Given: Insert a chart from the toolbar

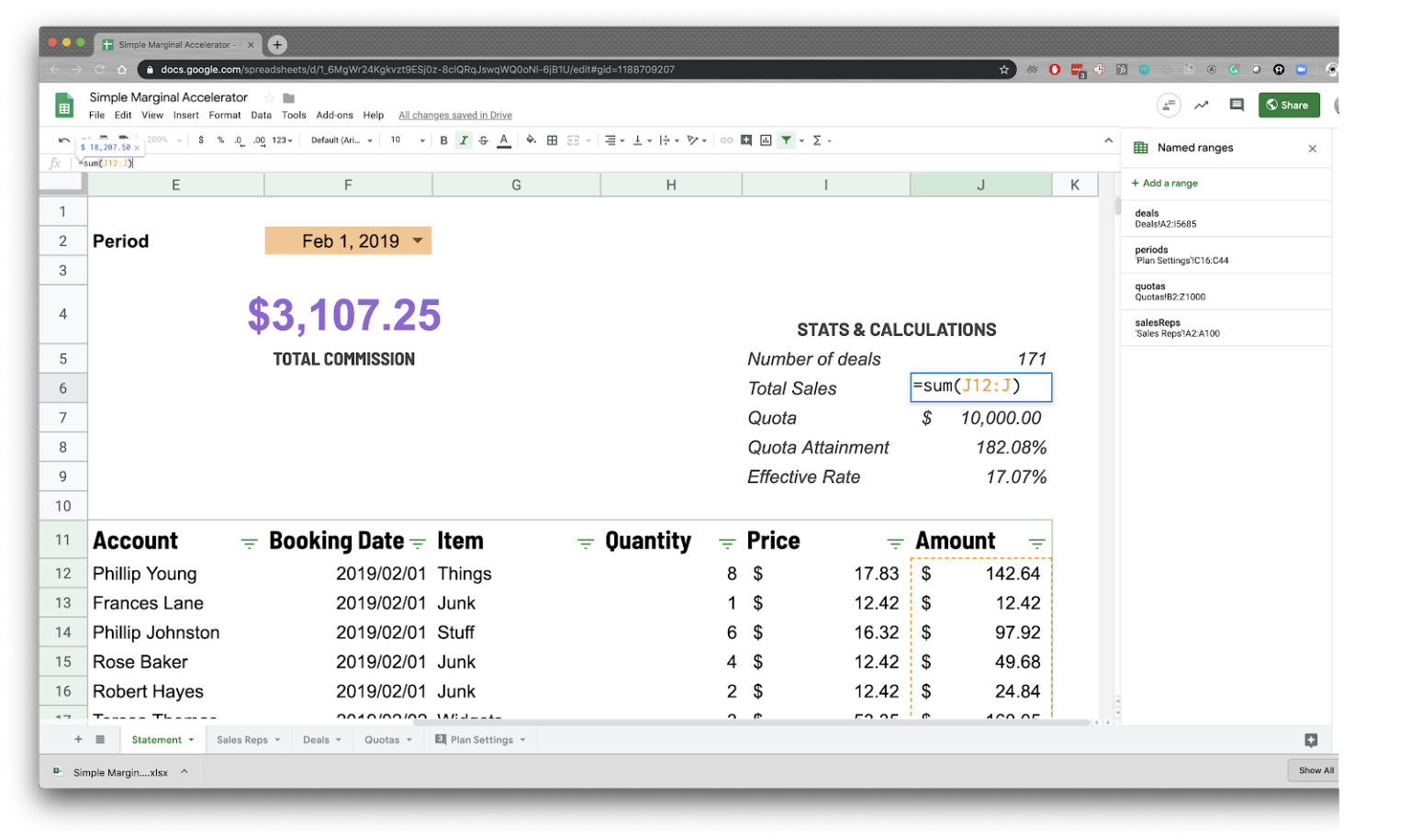Looking at the screenshot, I should [766, 140].
